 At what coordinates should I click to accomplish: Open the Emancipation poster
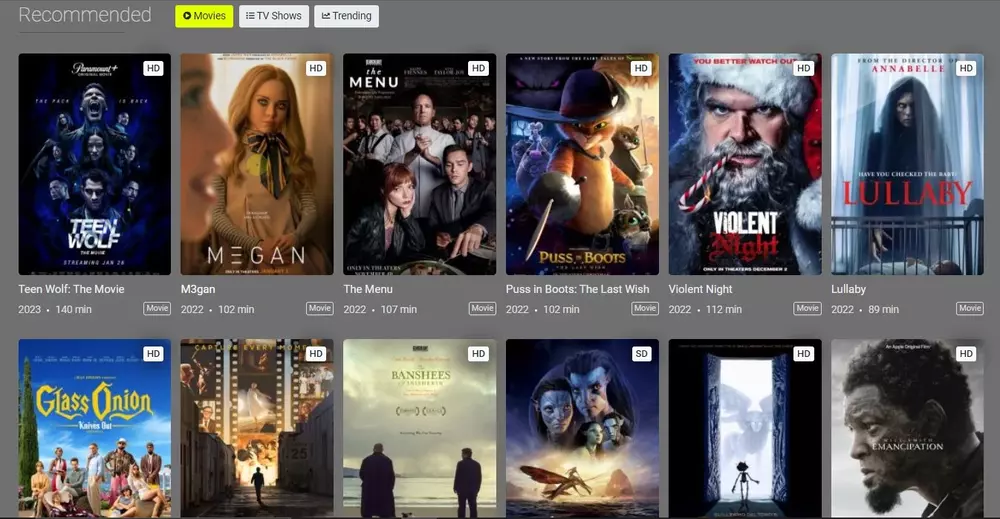point(908,428)
